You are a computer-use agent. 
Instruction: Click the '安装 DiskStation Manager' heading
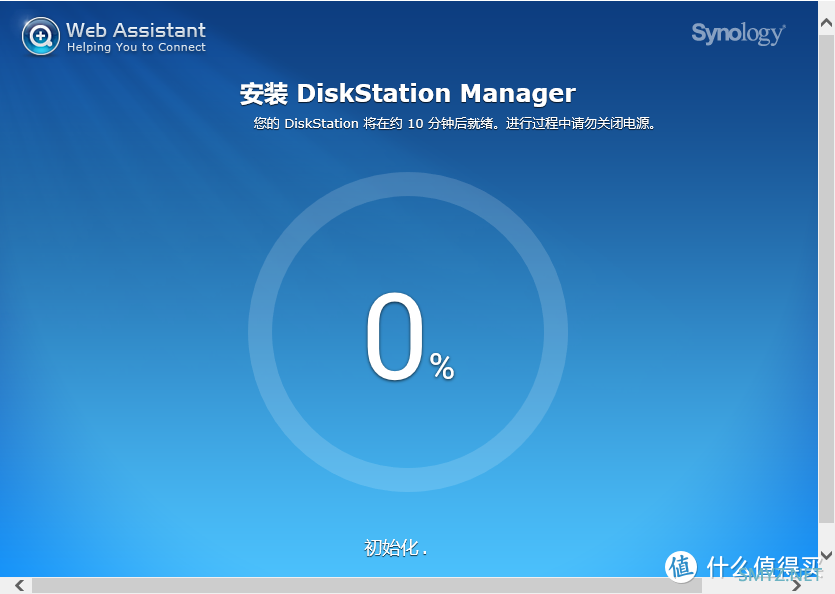408,94
